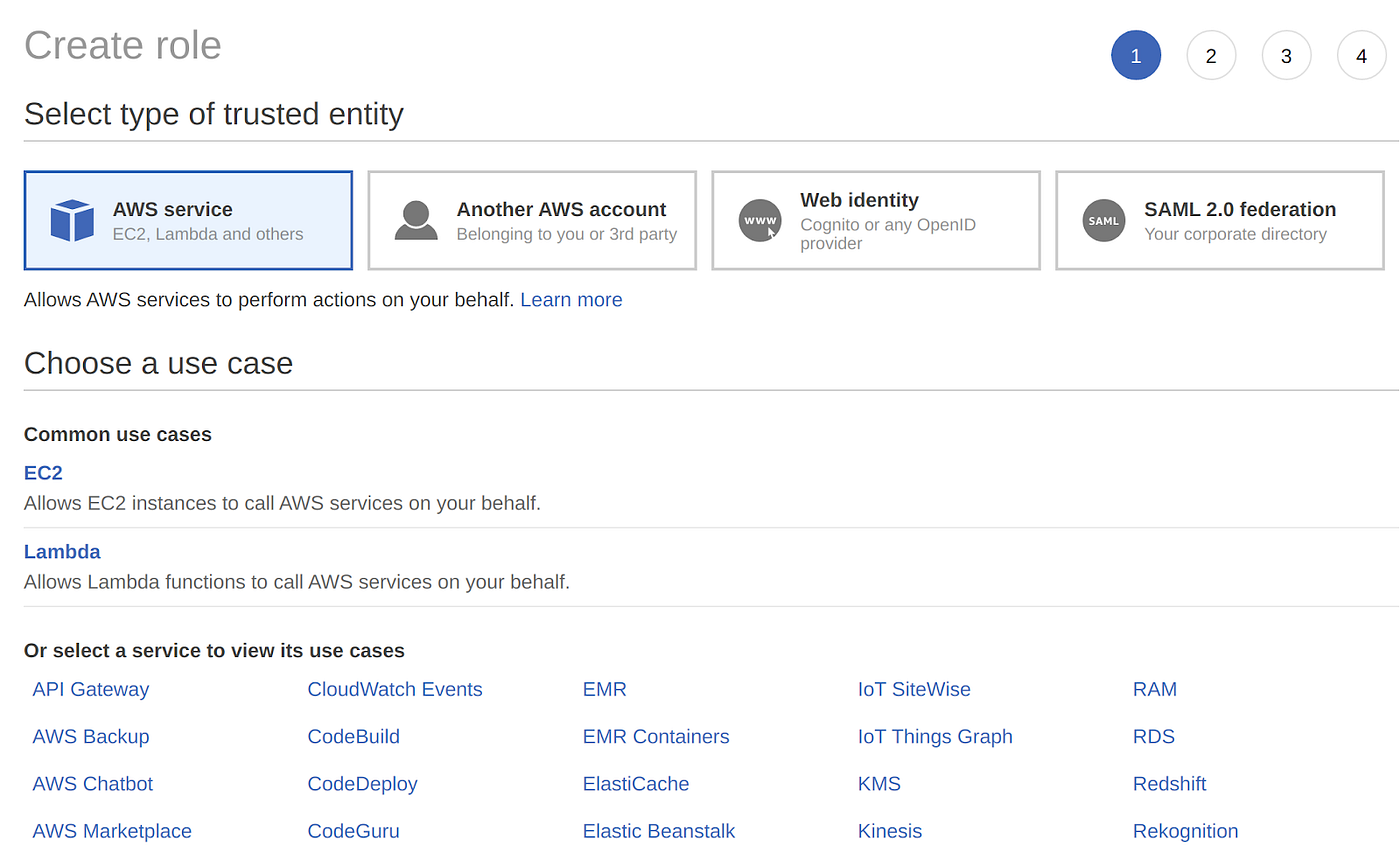This screenshot has width=1400, height=852.
Task: Click the 'Create role' page title
Action: pyautogui.click(x=123, y=46)
